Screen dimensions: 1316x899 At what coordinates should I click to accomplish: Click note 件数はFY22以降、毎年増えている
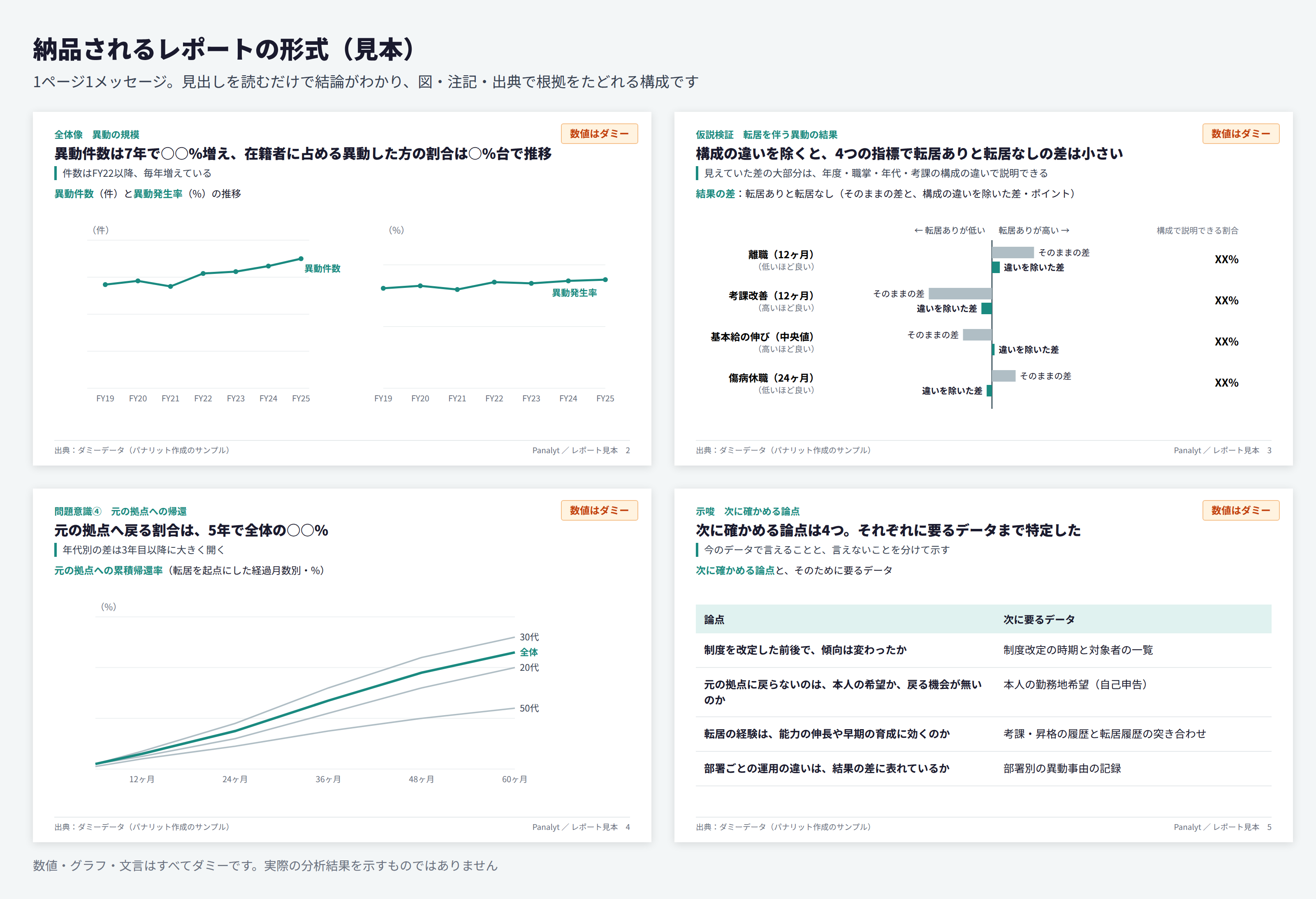coord(137,173)
